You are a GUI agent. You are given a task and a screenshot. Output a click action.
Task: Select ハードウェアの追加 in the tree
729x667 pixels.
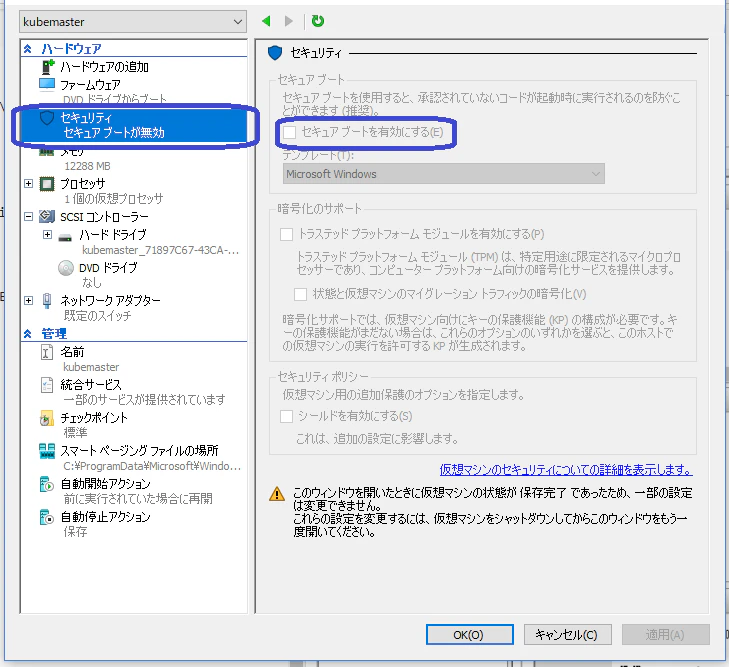(104, 67)
